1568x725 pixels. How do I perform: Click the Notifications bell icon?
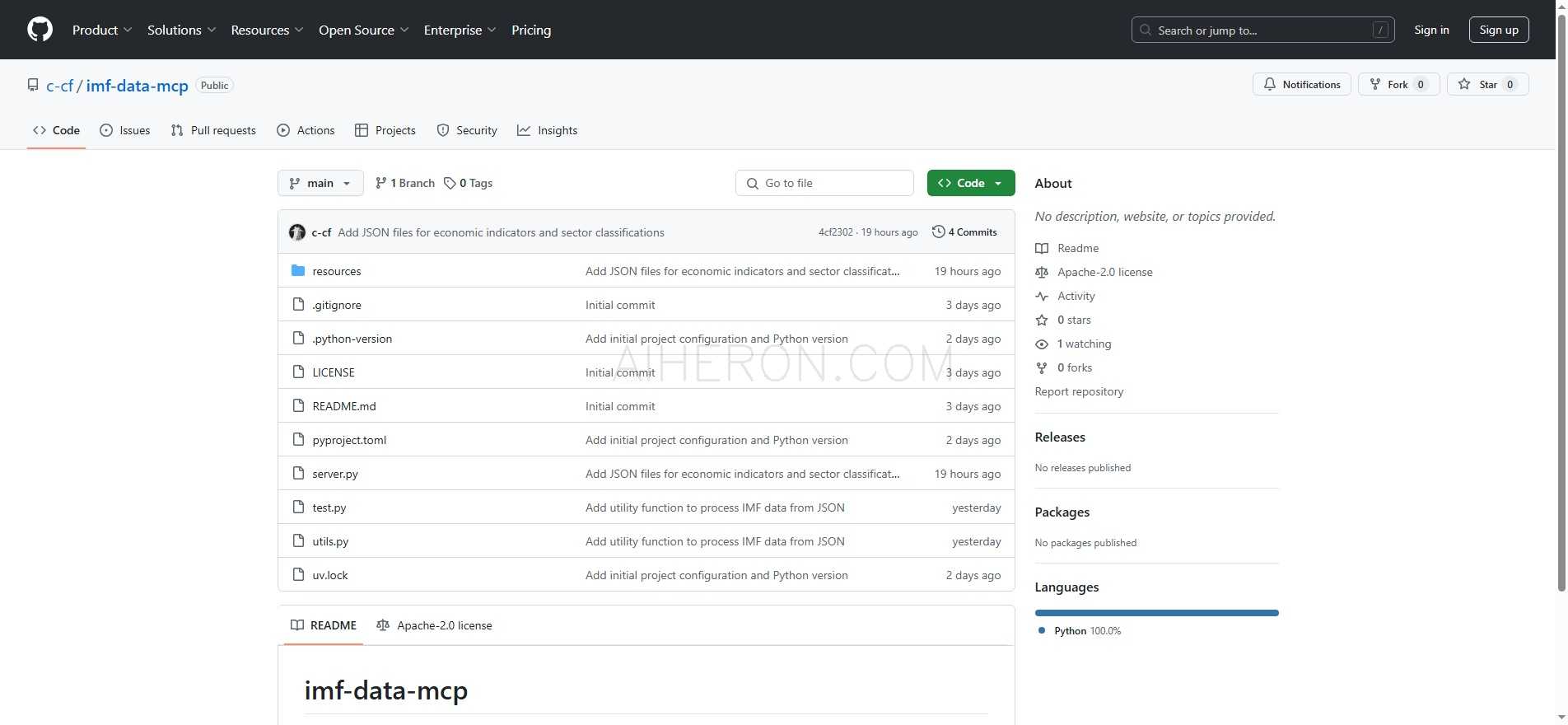pyautogui.click(x=1269, y=84)
